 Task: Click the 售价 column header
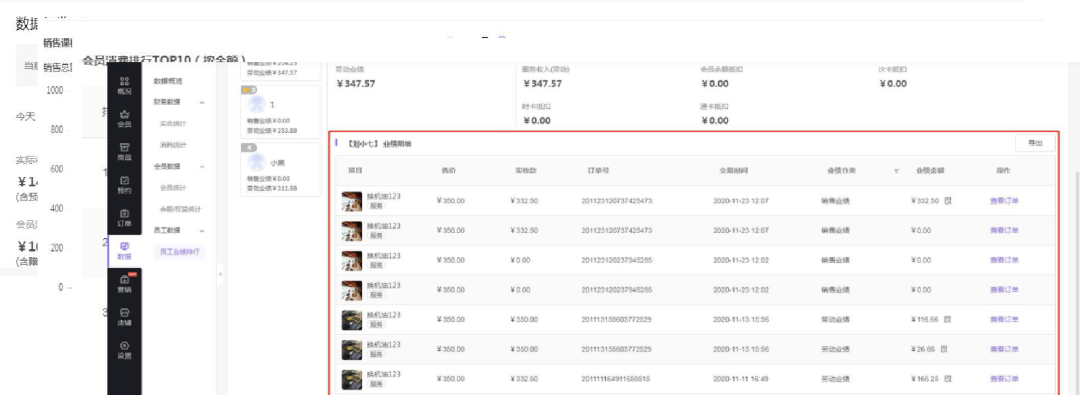pyautogui.click(x=448, y=170)
